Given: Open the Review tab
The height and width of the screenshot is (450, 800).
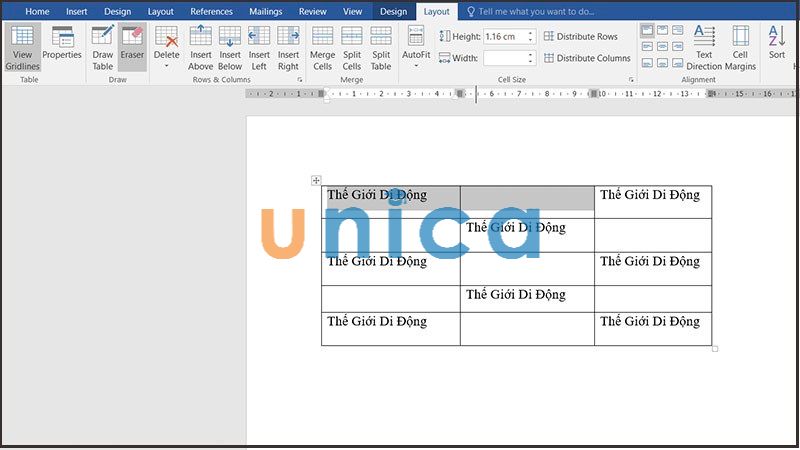Looking at the screenshot, I should (312, 11).
